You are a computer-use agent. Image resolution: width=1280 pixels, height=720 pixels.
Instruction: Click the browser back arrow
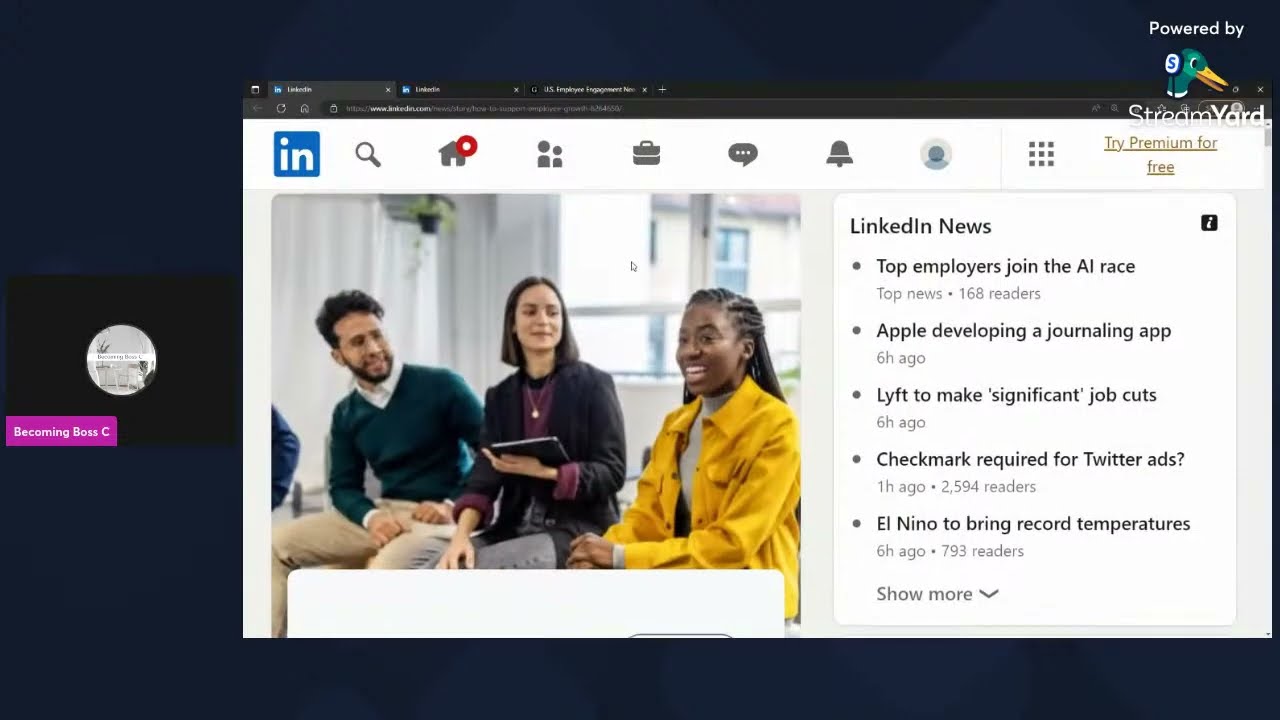tap(257, 108)
